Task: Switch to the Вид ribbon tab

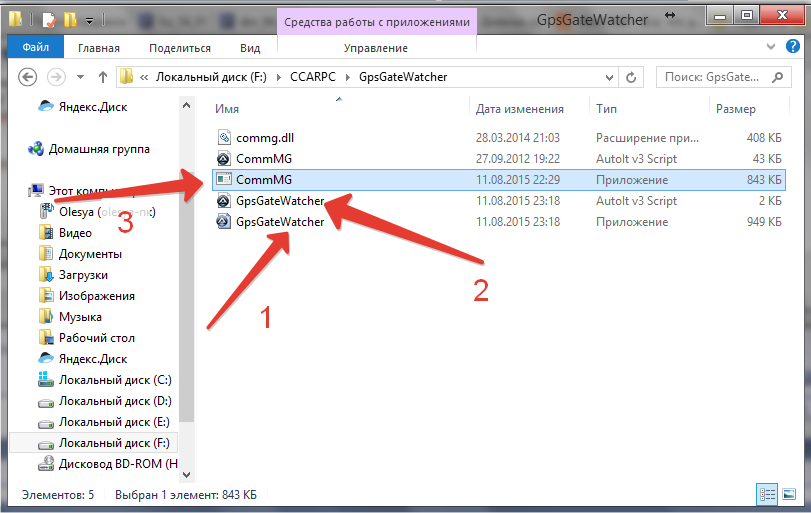Action: coord(250,48)
